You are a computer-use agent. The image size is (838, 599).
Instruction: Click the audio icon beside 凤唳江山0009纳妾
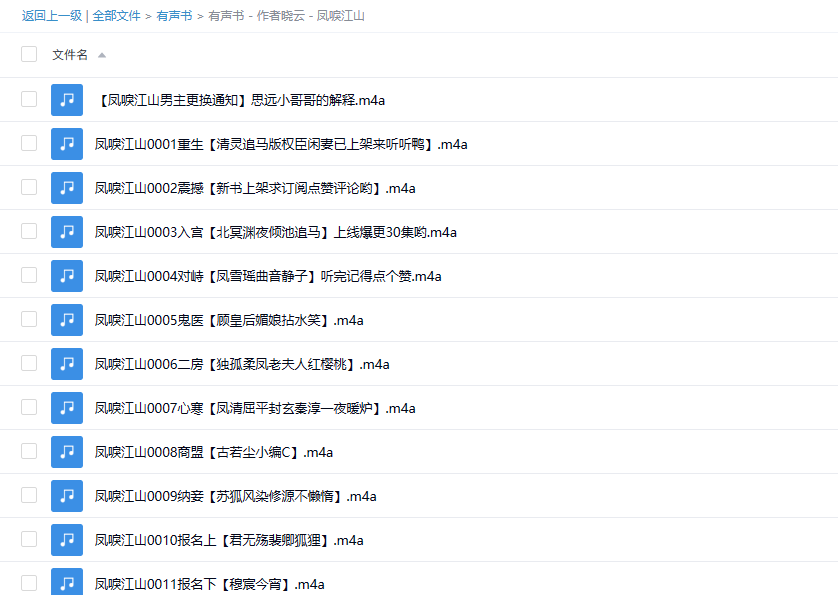click(x=67, y=496)
